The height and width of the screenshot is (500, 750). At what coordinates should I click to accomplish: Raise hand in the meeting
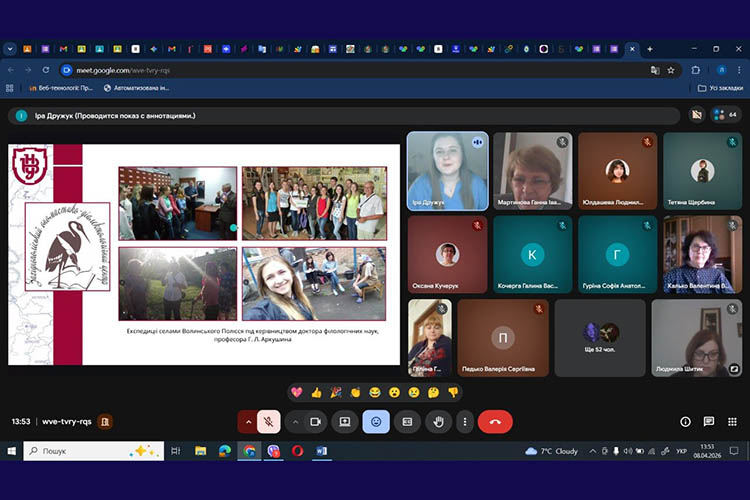pos(437,422)
